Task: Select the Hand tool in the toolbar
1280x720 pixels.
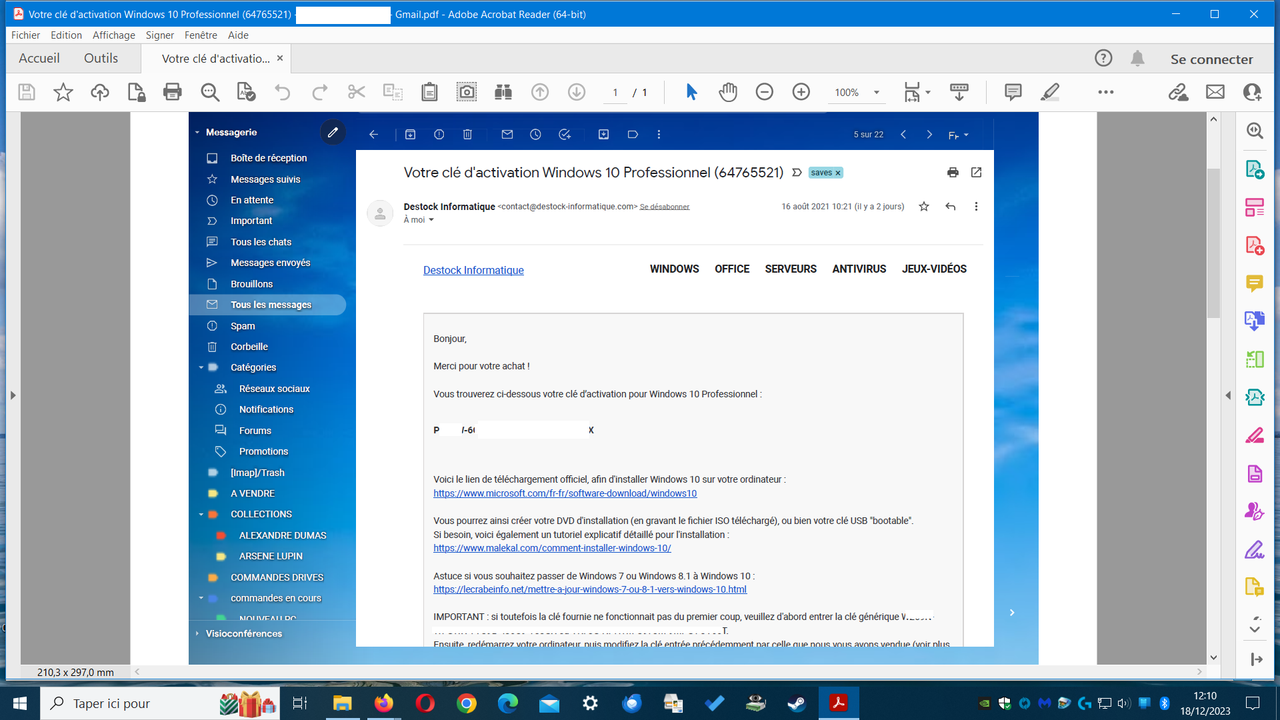Action: pos(727,91)
